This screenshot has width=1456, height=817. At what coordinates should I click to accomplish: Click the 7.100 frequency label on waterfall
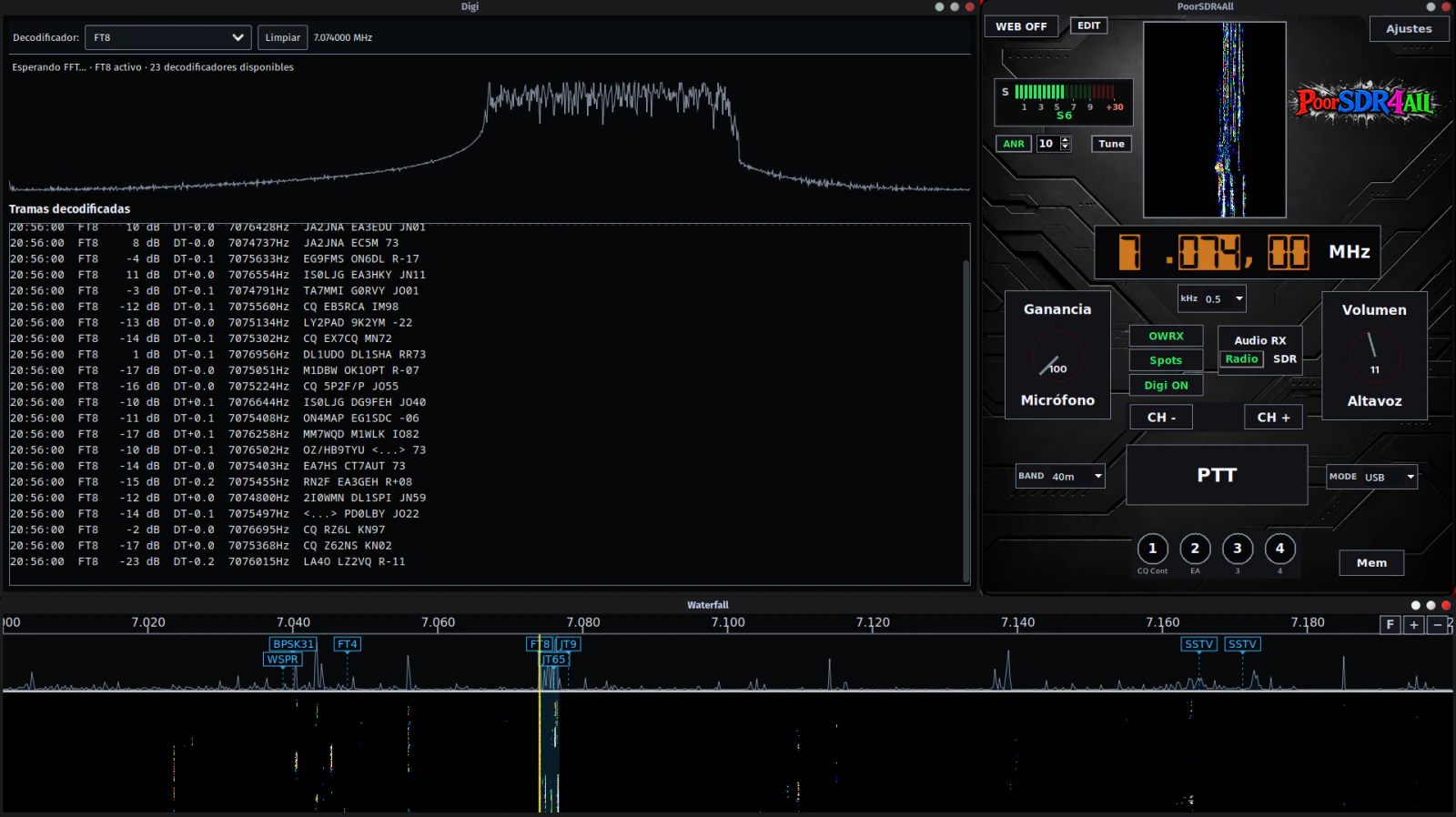coord(728,622)
